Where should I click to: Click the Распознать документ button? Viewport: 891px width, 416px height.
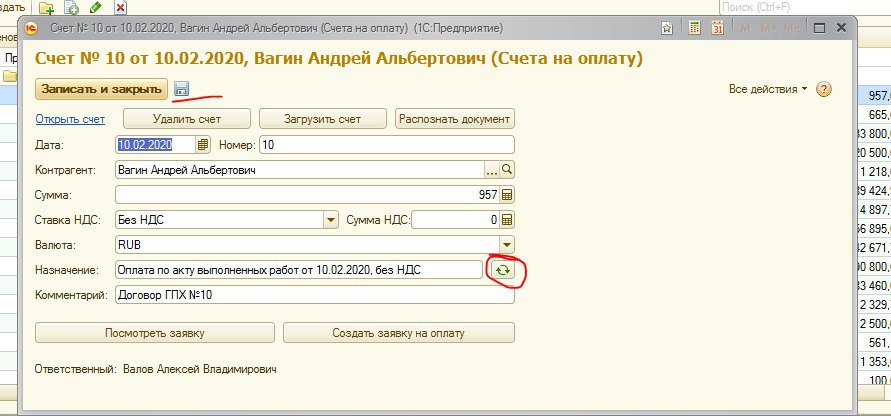[455, 119]
